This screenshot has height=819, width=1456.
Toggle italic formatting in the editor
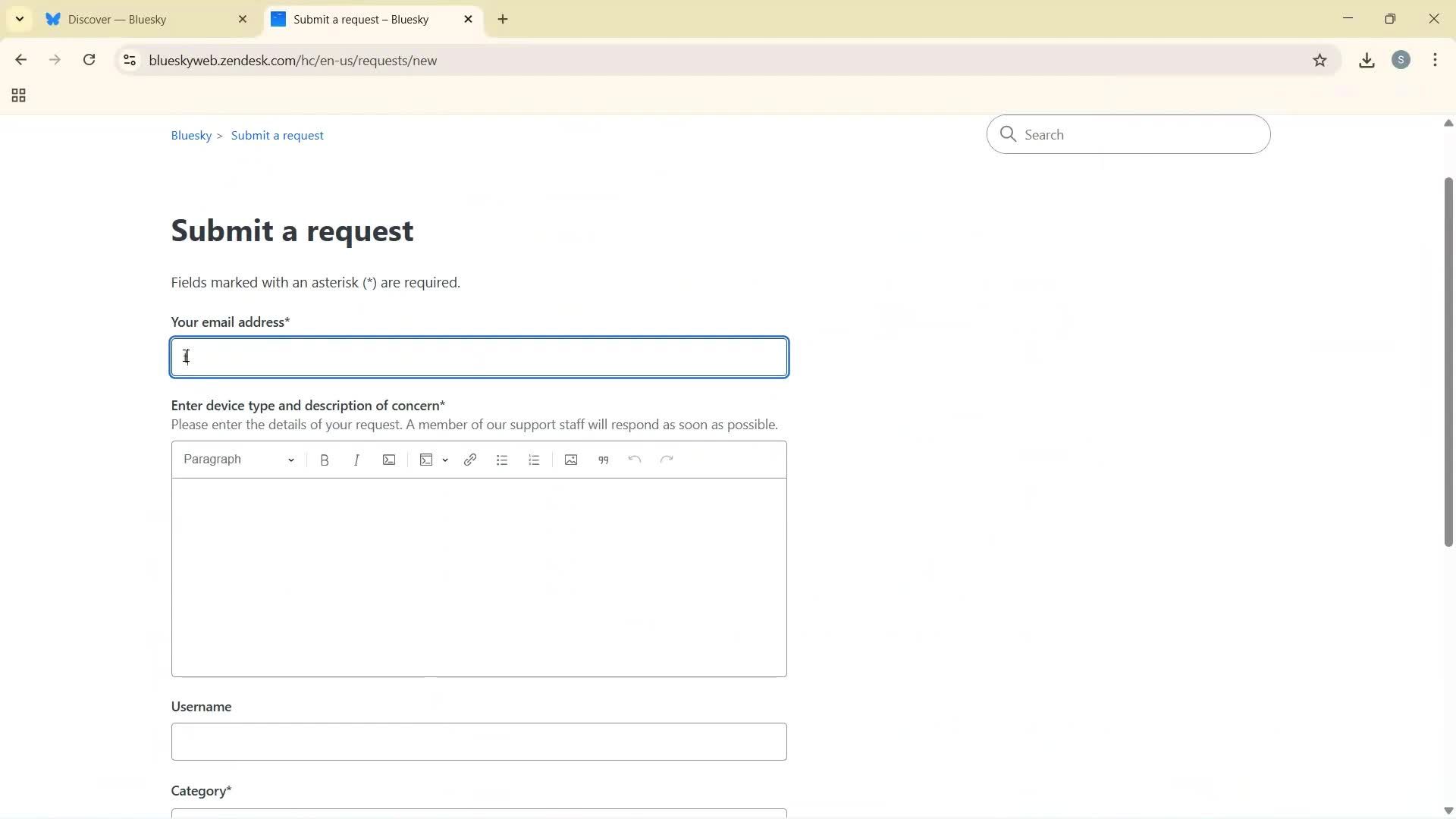[x=356, y=460]
